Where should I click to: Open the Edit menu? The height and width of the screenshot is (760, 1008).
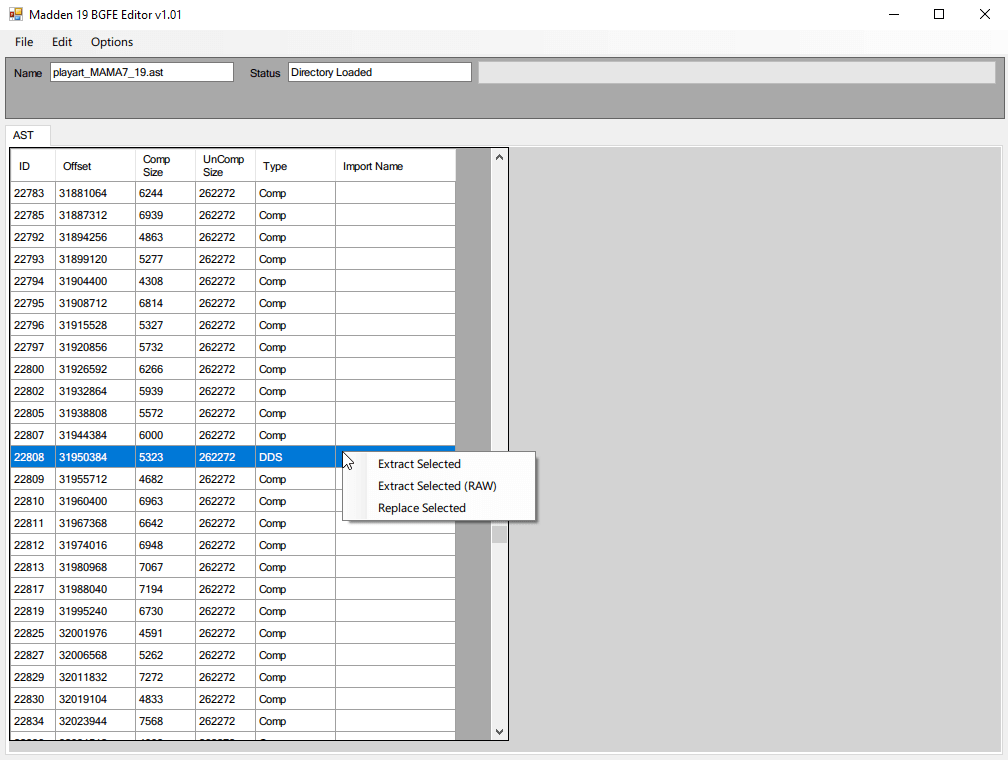pos(62,42)
